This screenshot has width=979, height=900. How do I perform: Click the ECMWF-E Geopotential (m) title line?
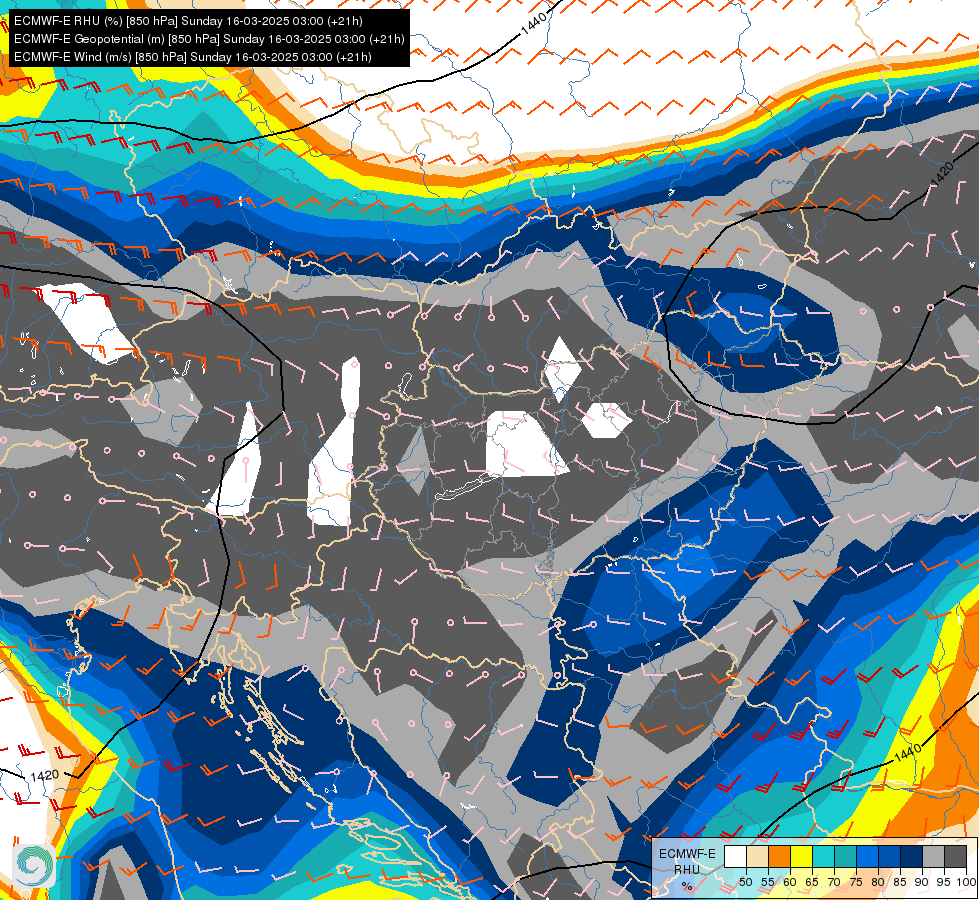(209, 39)
